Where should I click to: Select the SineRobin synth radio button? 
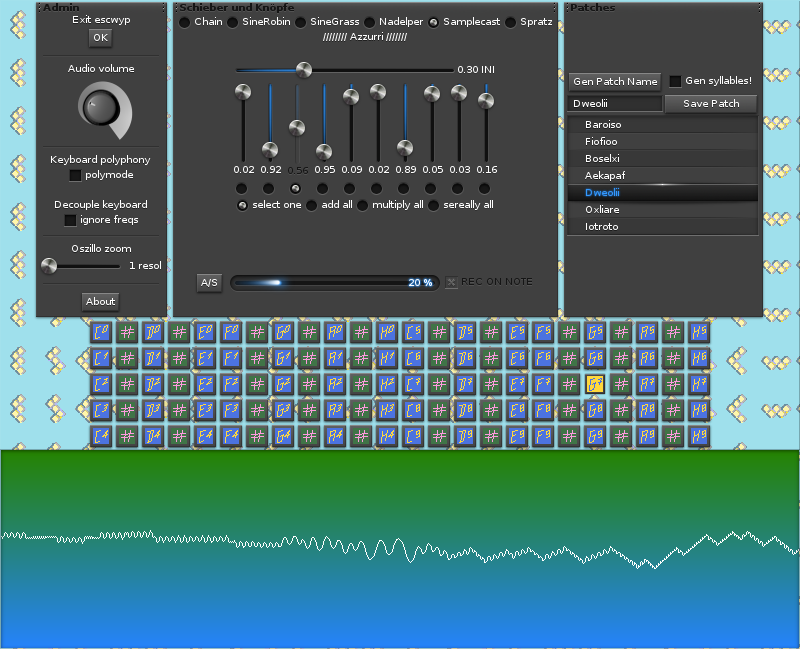click(x=233, y=22)
